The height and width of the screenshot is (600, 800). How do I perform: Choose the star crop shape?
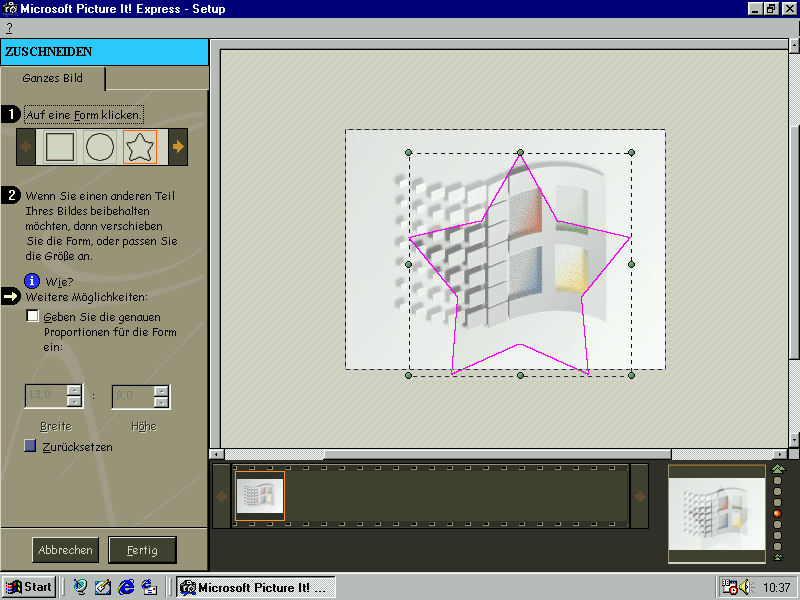click(x=140, y=147)
